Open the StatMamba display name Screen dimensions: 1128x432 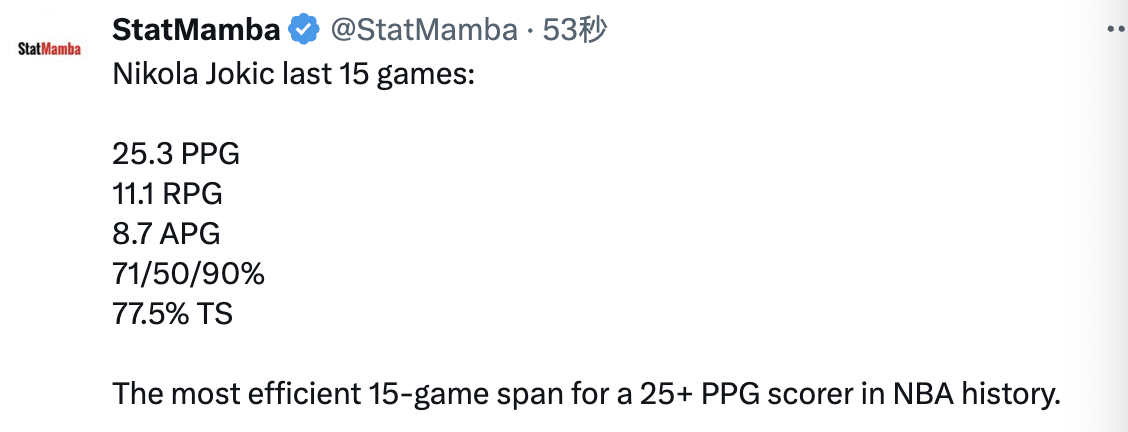[x=196, y=30]
